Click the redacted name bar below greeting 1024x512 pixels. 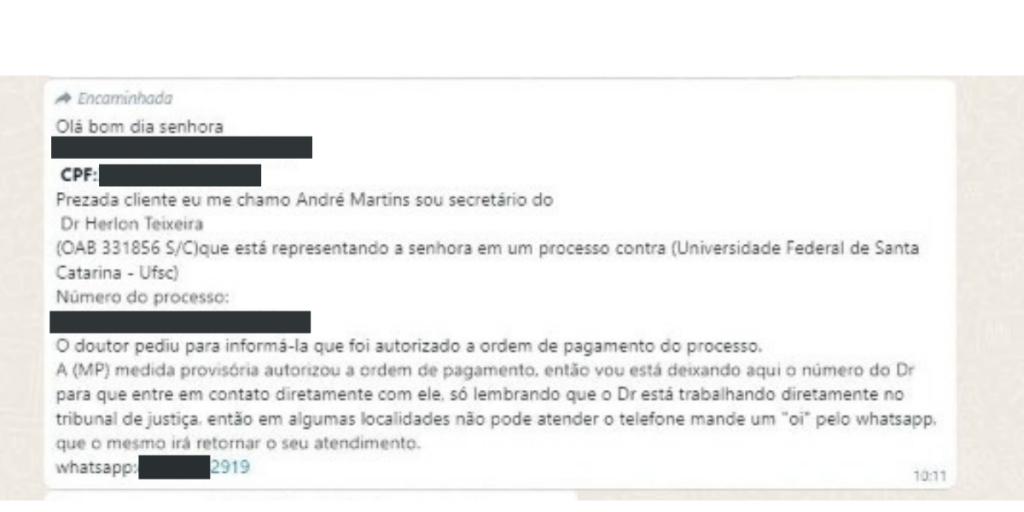(182, 148)
